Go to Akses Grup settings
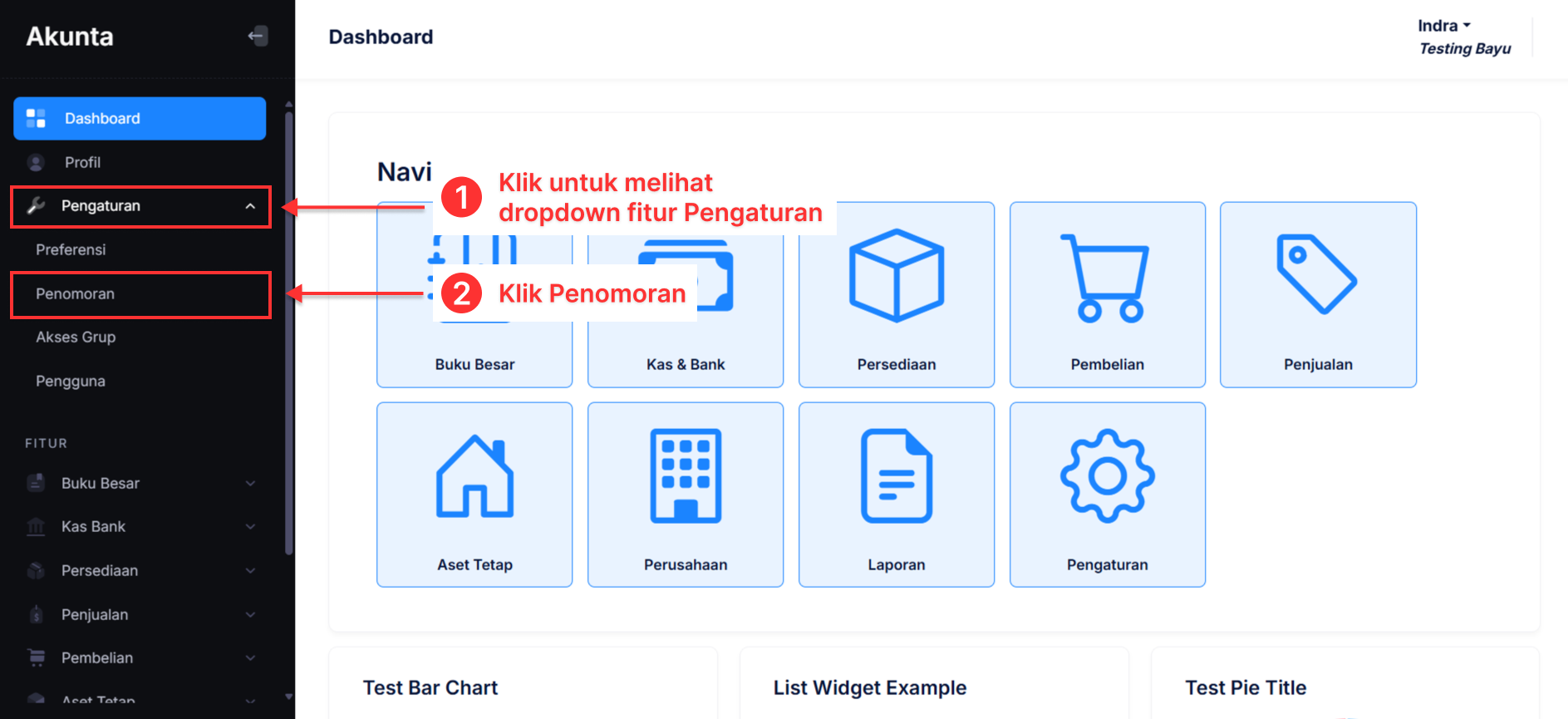The image size is (1568, 719). click(x=76, y=337)
